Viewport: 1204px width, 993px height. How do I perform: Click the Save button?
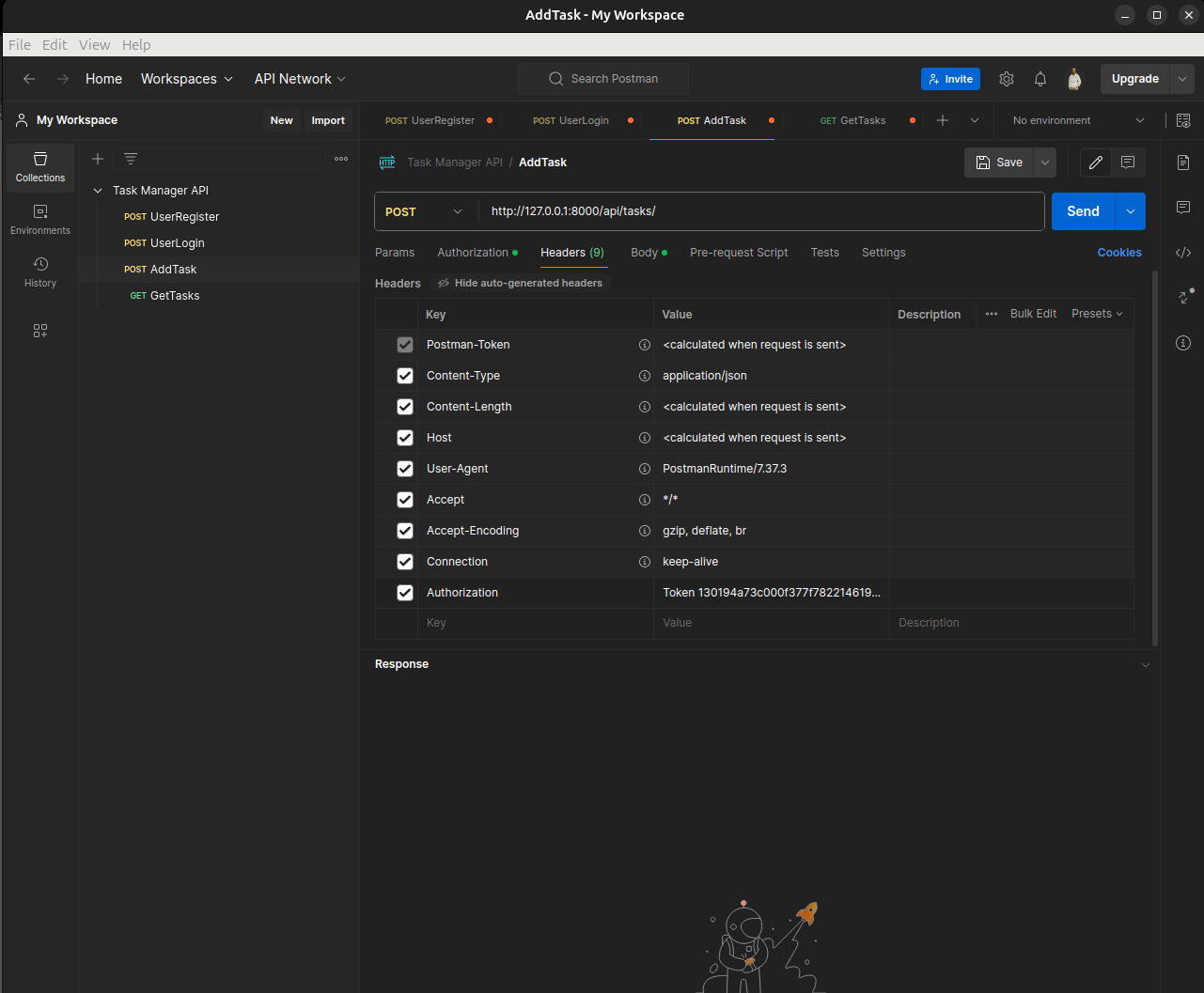(x=999, y=163)
